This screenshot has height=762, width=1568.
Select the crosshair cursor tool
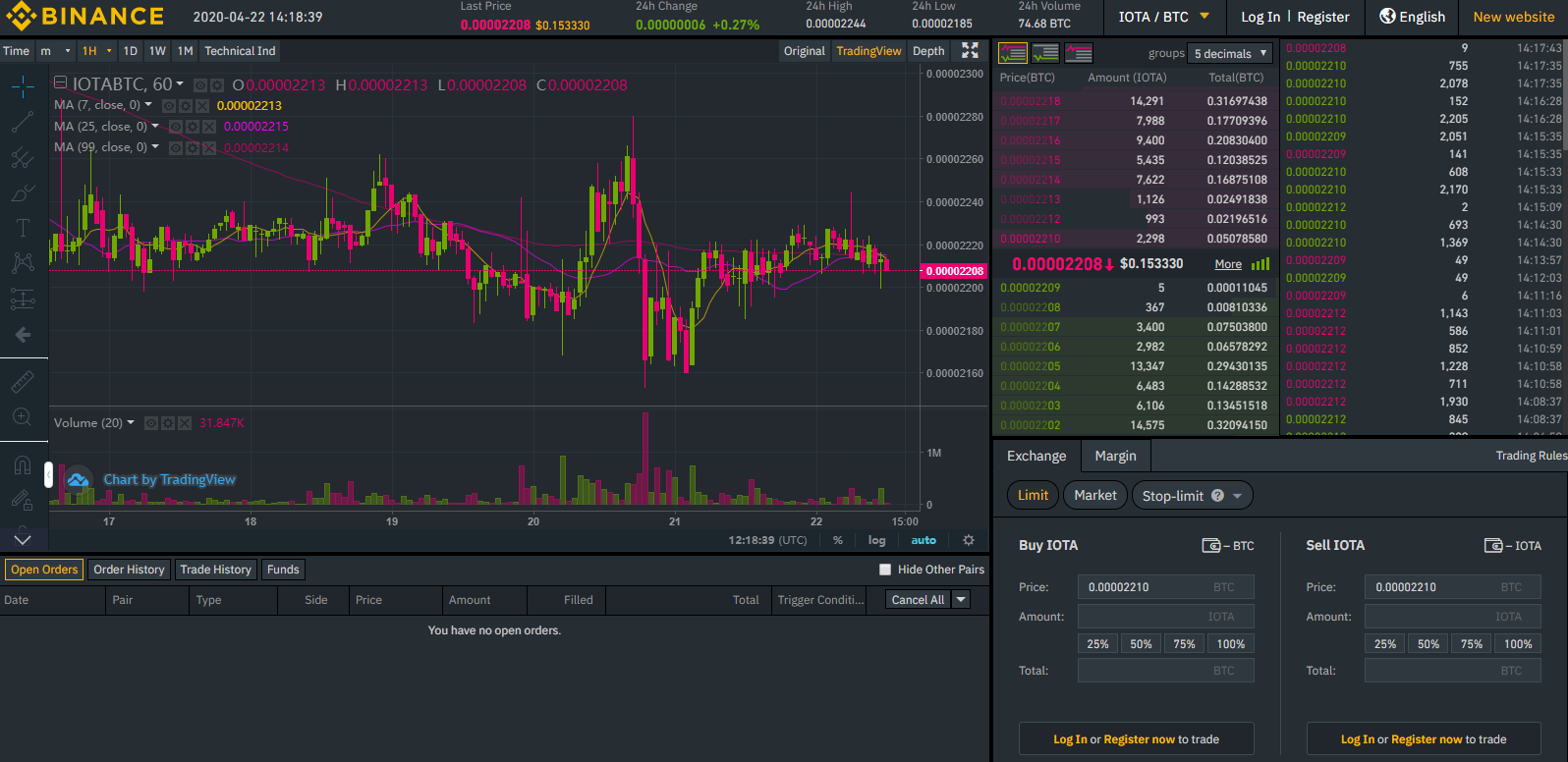click(23, 87)
